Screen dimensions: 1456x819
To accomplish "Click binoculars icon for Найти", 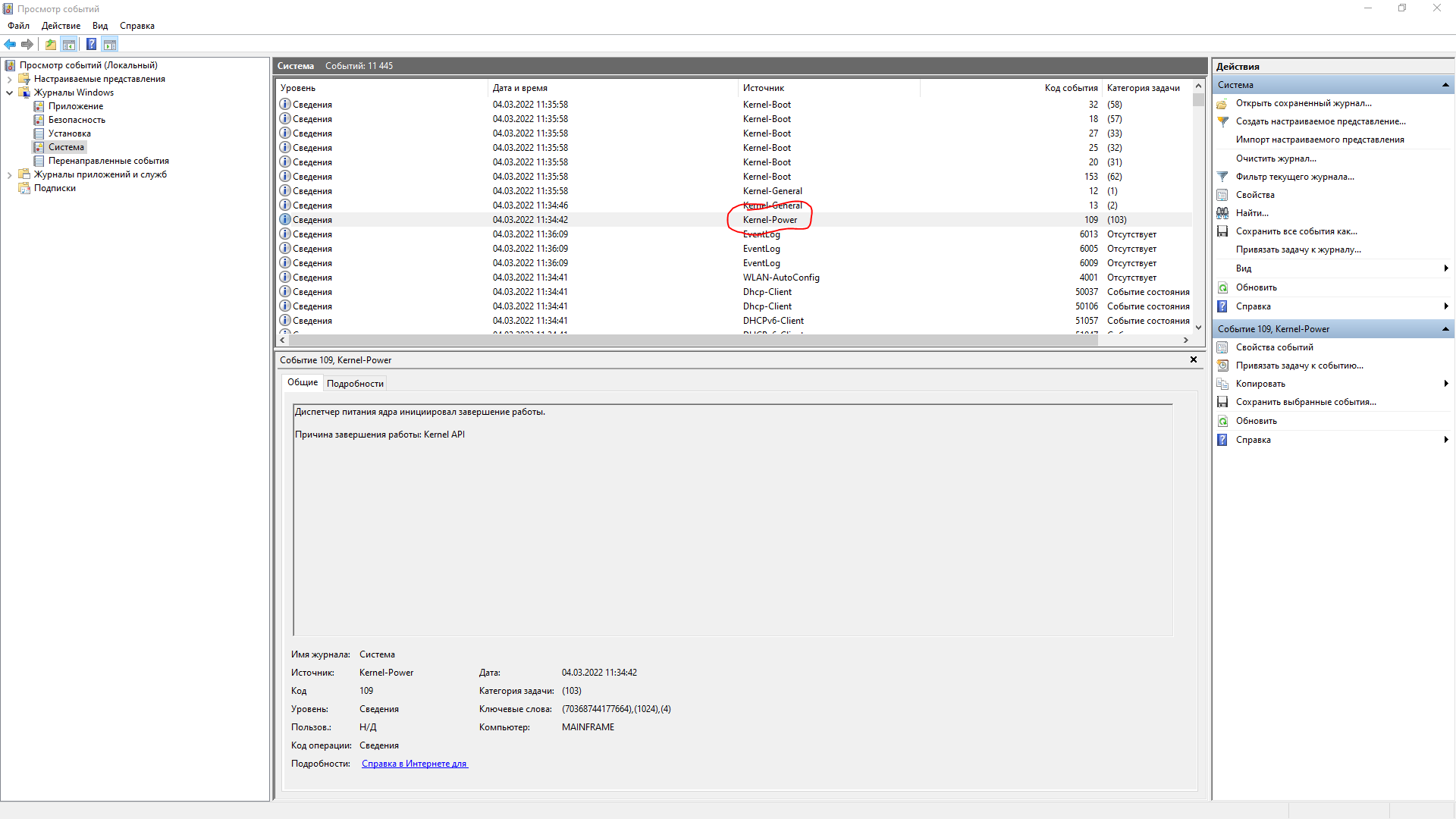I will [x=1222, y=213].
